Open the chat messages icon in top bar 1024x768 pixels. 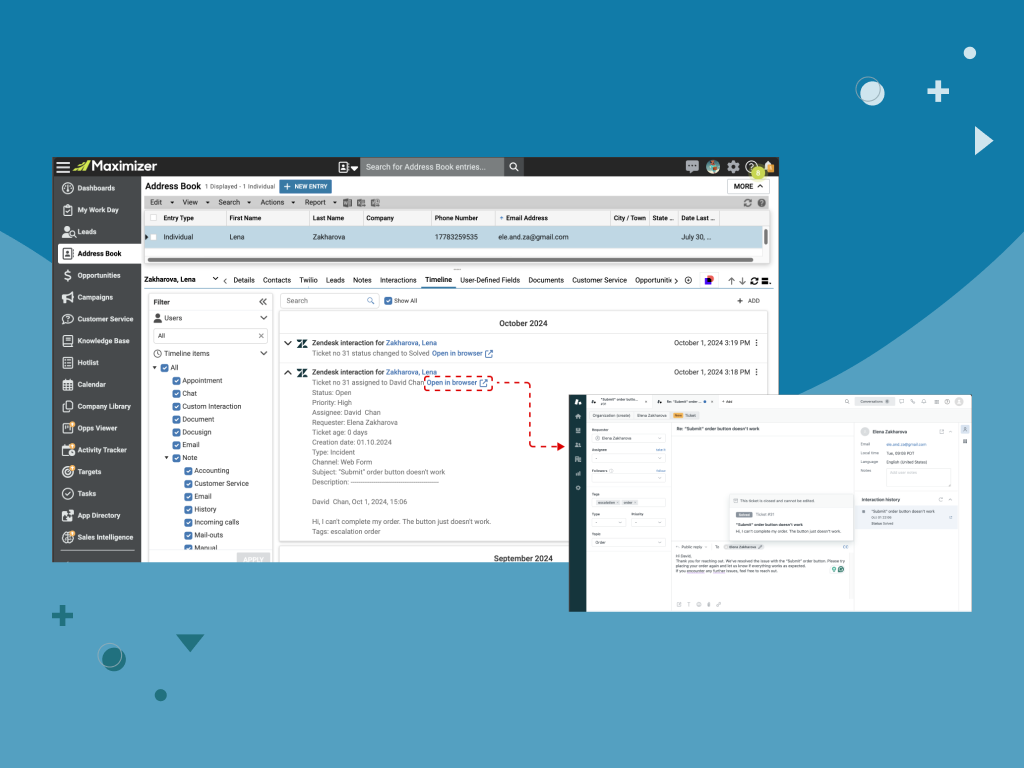click(x=692, y=167)
